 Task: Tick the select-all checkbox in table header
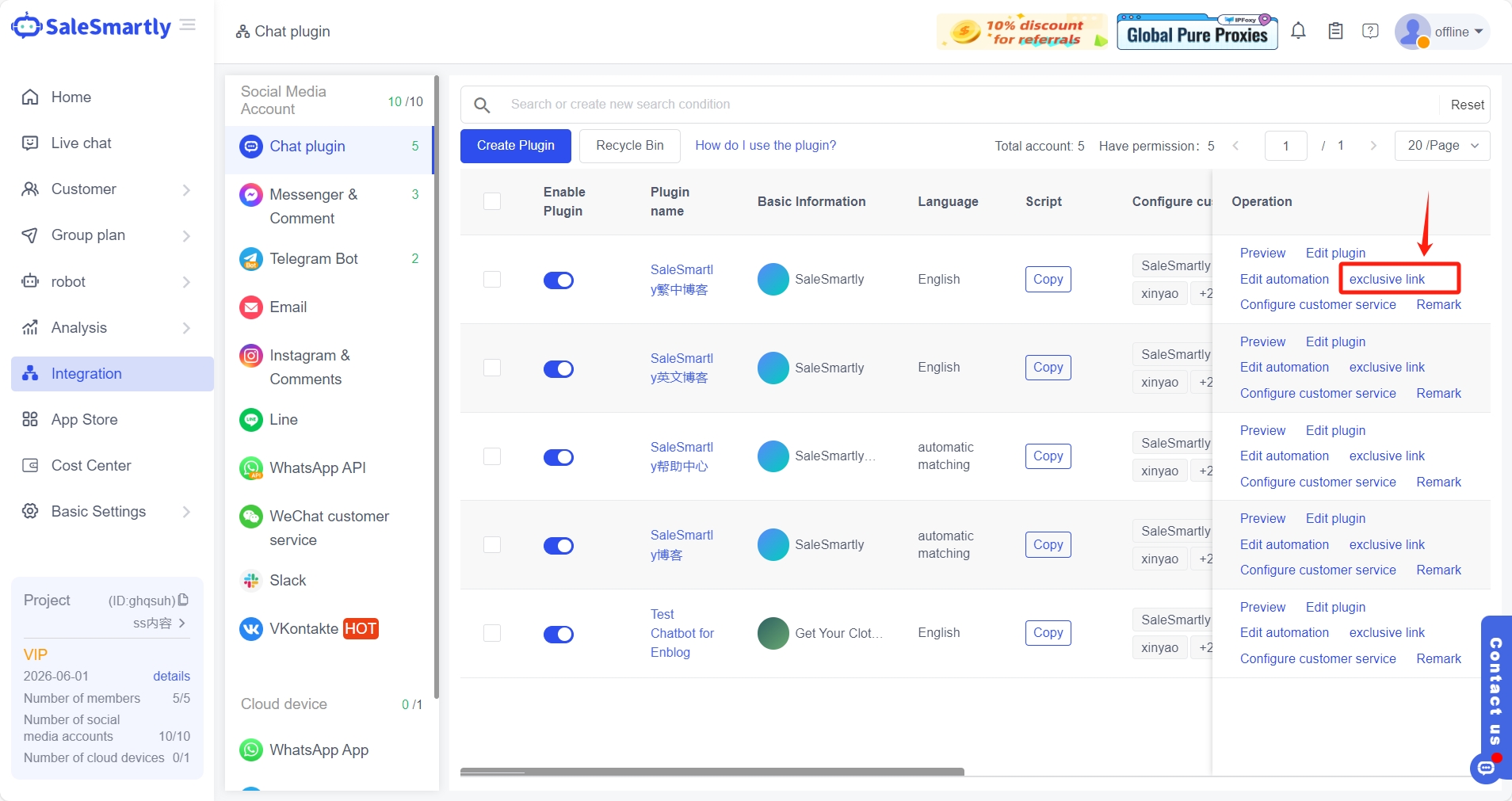coord(492,201)
